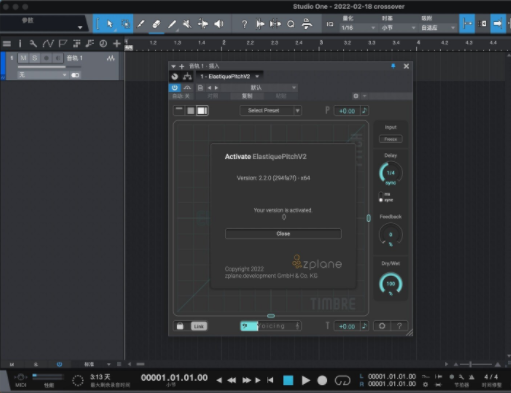The width and height of the screenshot is (511, 393).
Task: Toggle record arm on track 1
Action: click(x=46, y=58)
